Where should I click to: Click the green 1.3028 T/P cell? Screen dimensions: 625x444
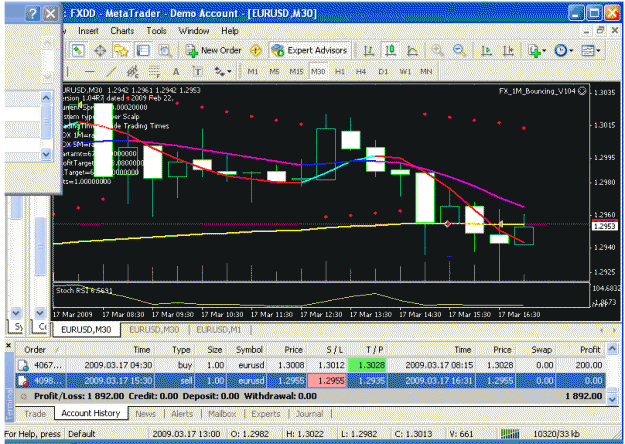click(367, 365)
